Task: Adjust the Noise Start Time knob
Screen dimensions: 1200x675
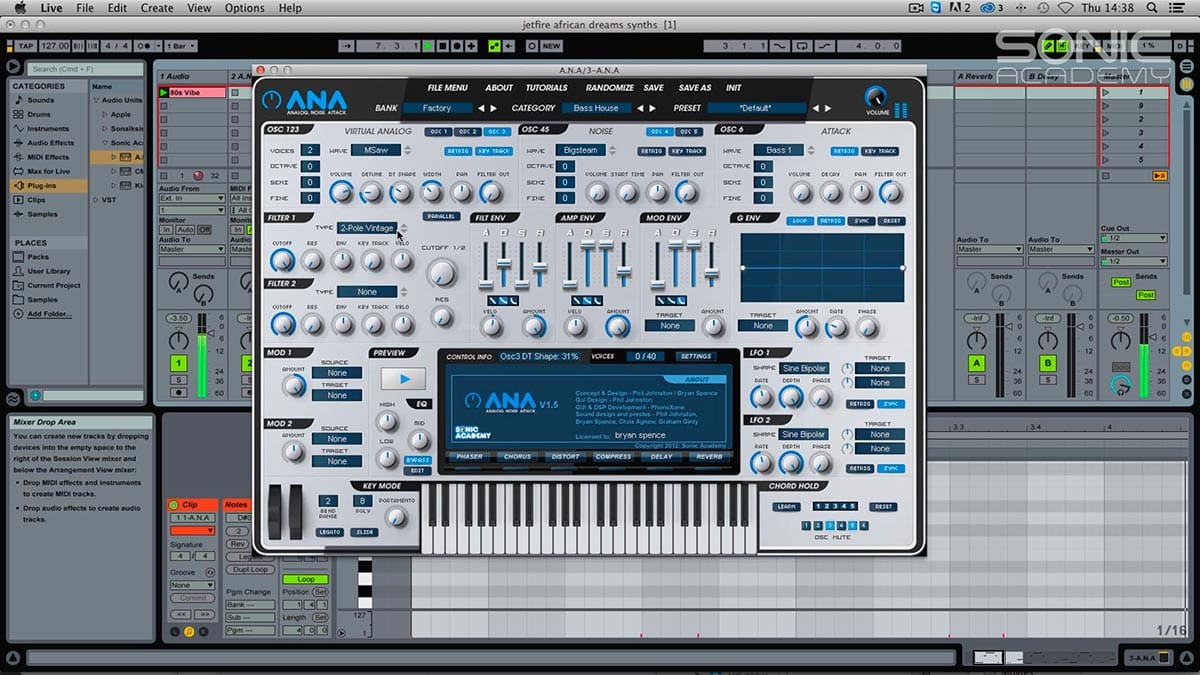Action: coord(628,192)
